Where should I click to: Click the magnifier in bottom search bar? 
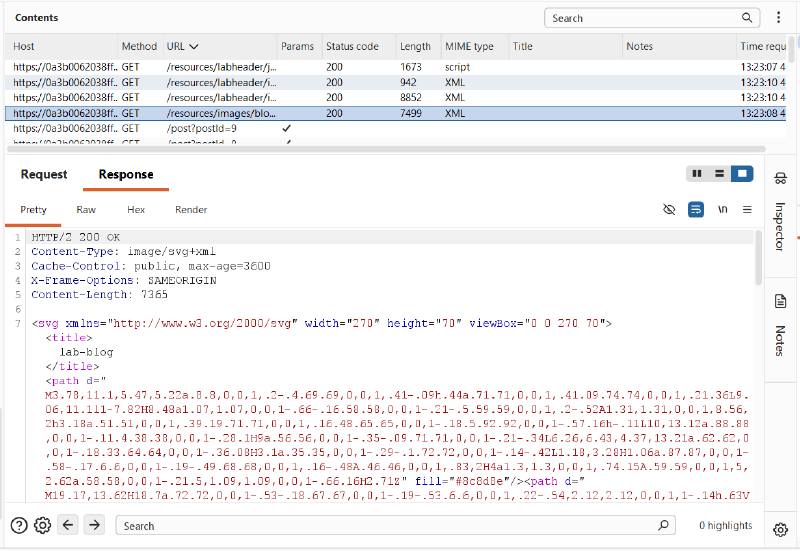(x=663, y=524)
